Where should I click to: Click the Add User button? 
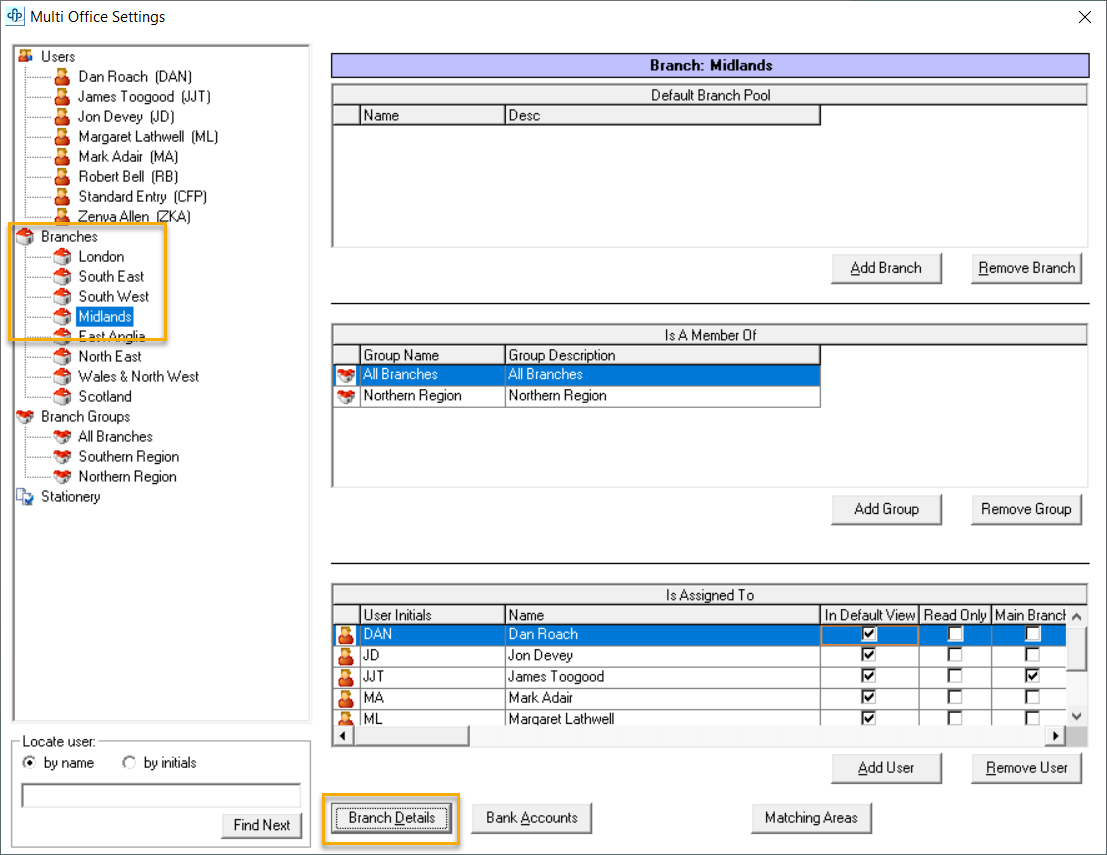coord(886,768)
